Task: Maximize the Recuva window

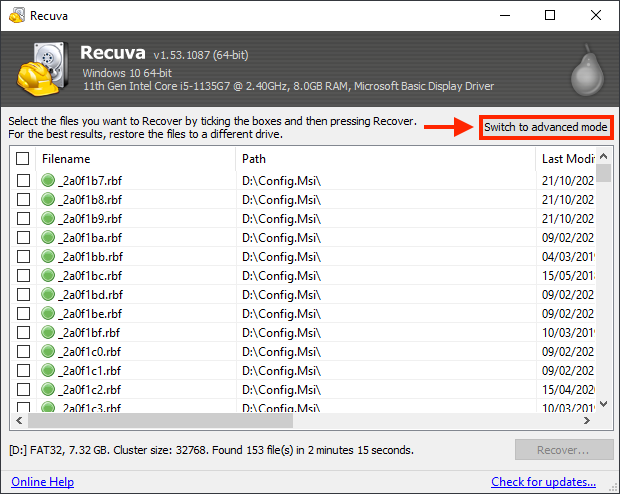Action: coord(550,15)
